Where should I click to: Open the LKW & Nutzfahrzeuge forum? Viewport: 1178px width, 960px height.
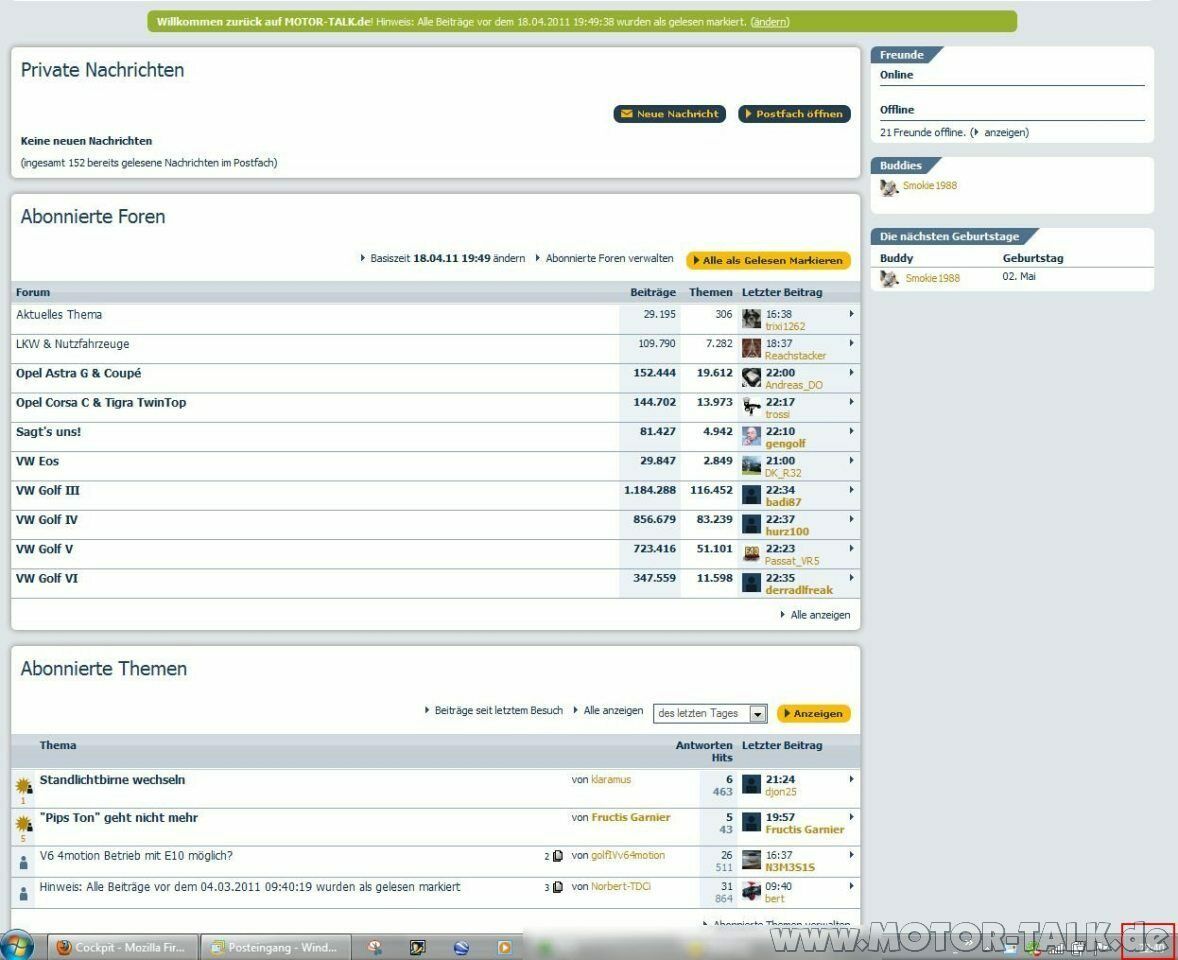(x=72, y=344)
